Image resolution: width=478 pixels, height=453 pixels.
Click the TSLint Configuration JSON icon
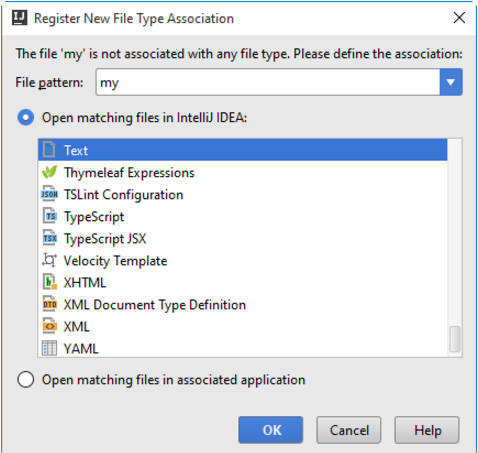pos(49,194)
